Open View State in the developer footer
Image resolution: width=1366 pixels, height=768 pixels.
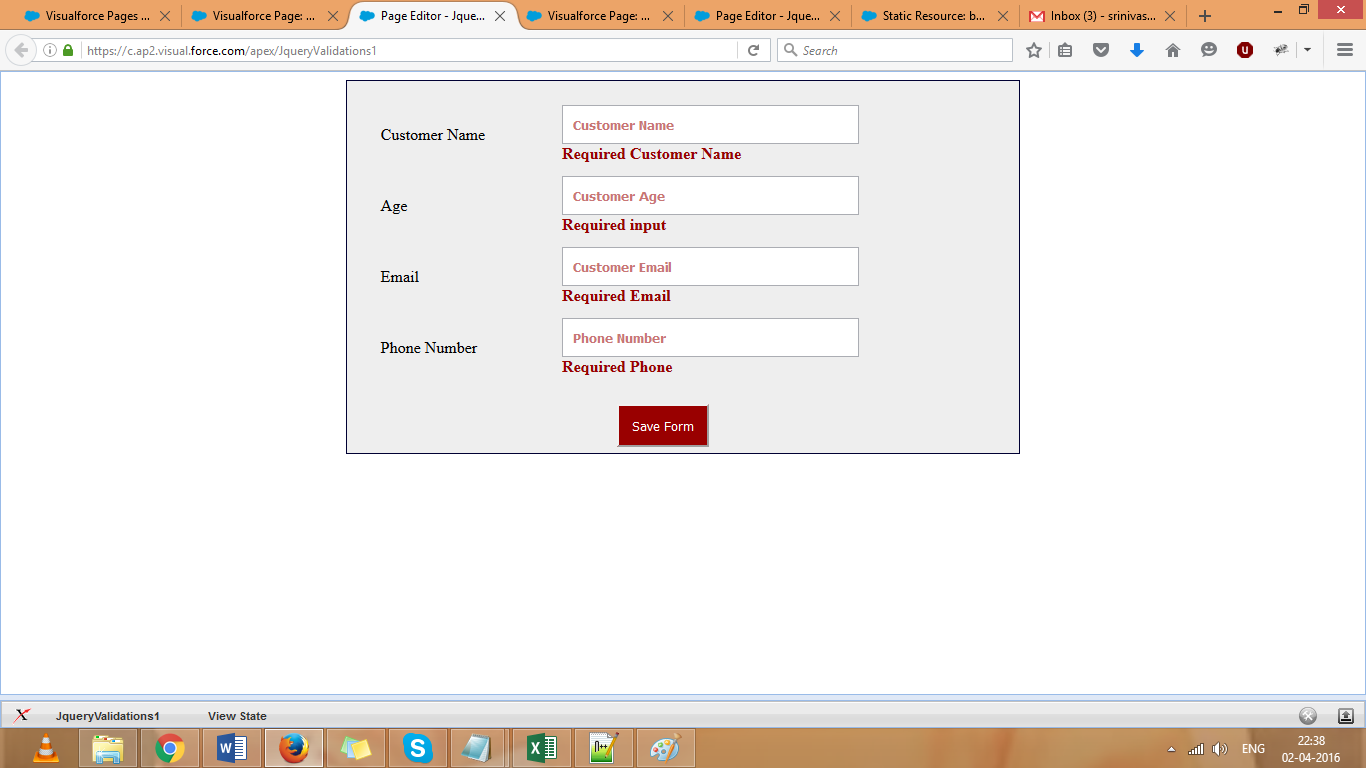[235, 715]
